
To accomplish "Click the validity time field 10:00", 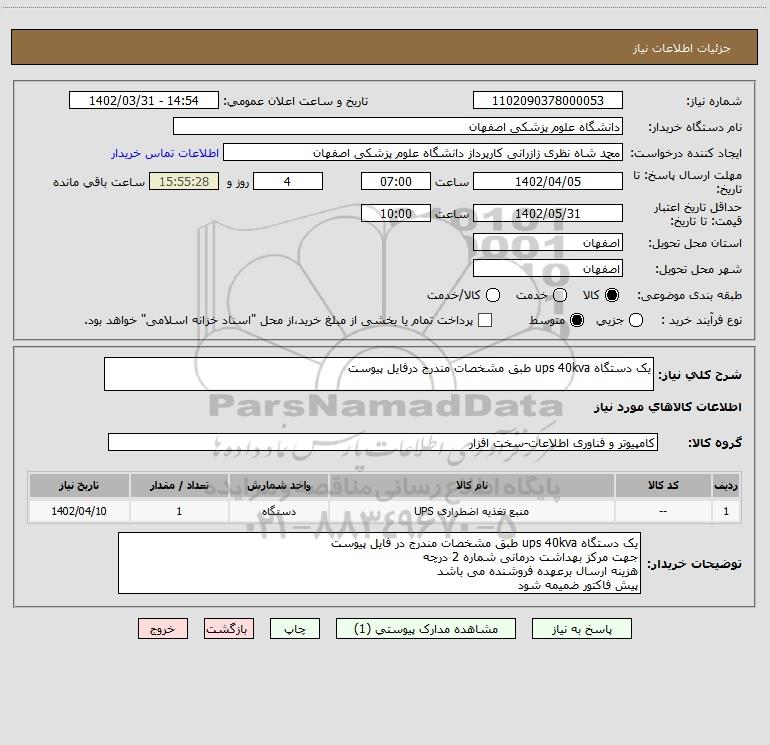I will pyautogui.click(x=396, y=214).
